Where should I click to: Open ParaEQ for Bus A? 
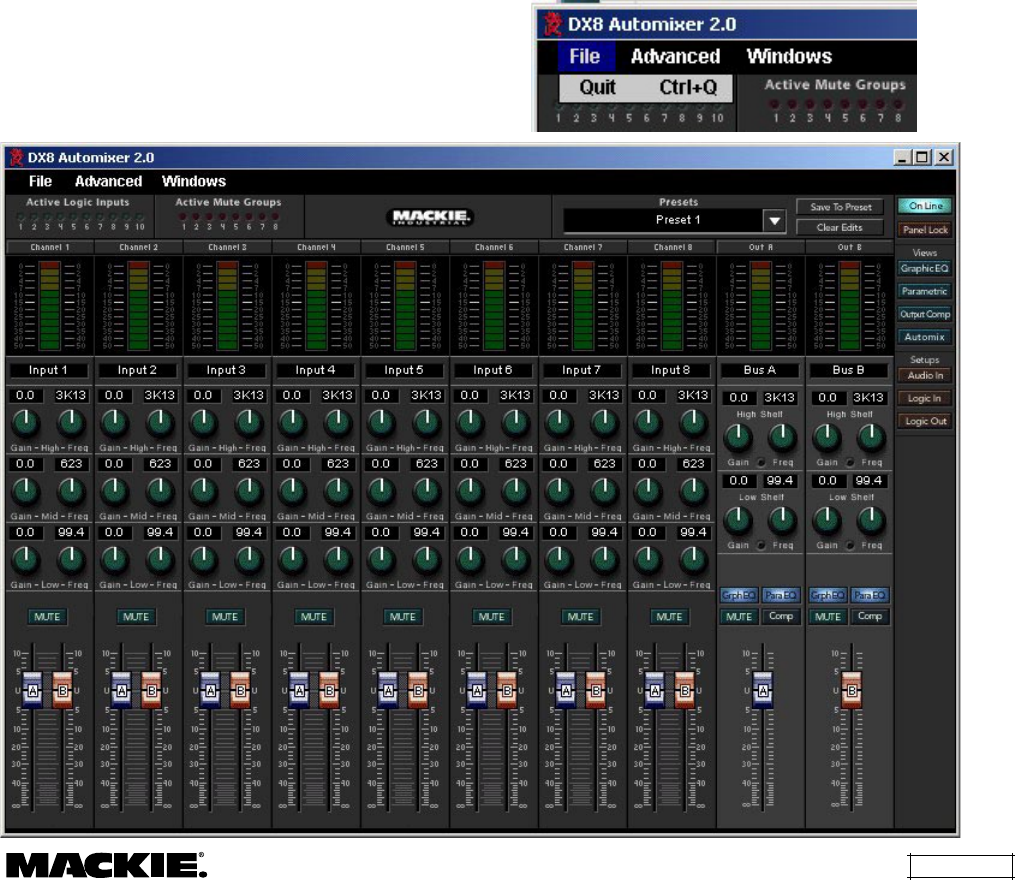pos(780,595)
